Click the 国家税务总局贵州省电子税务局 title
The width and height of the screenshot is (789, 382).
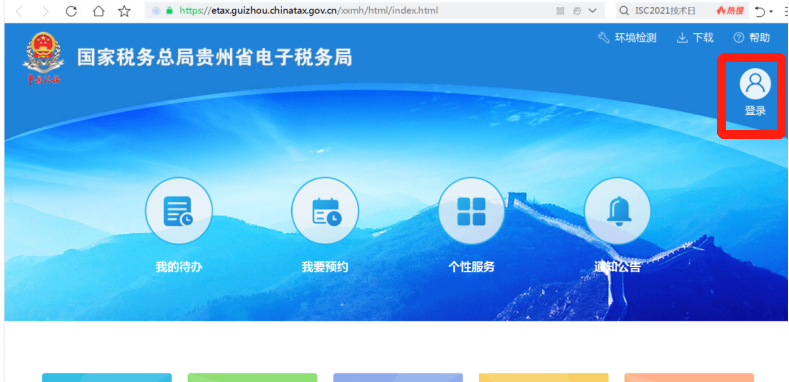[215, 57]
